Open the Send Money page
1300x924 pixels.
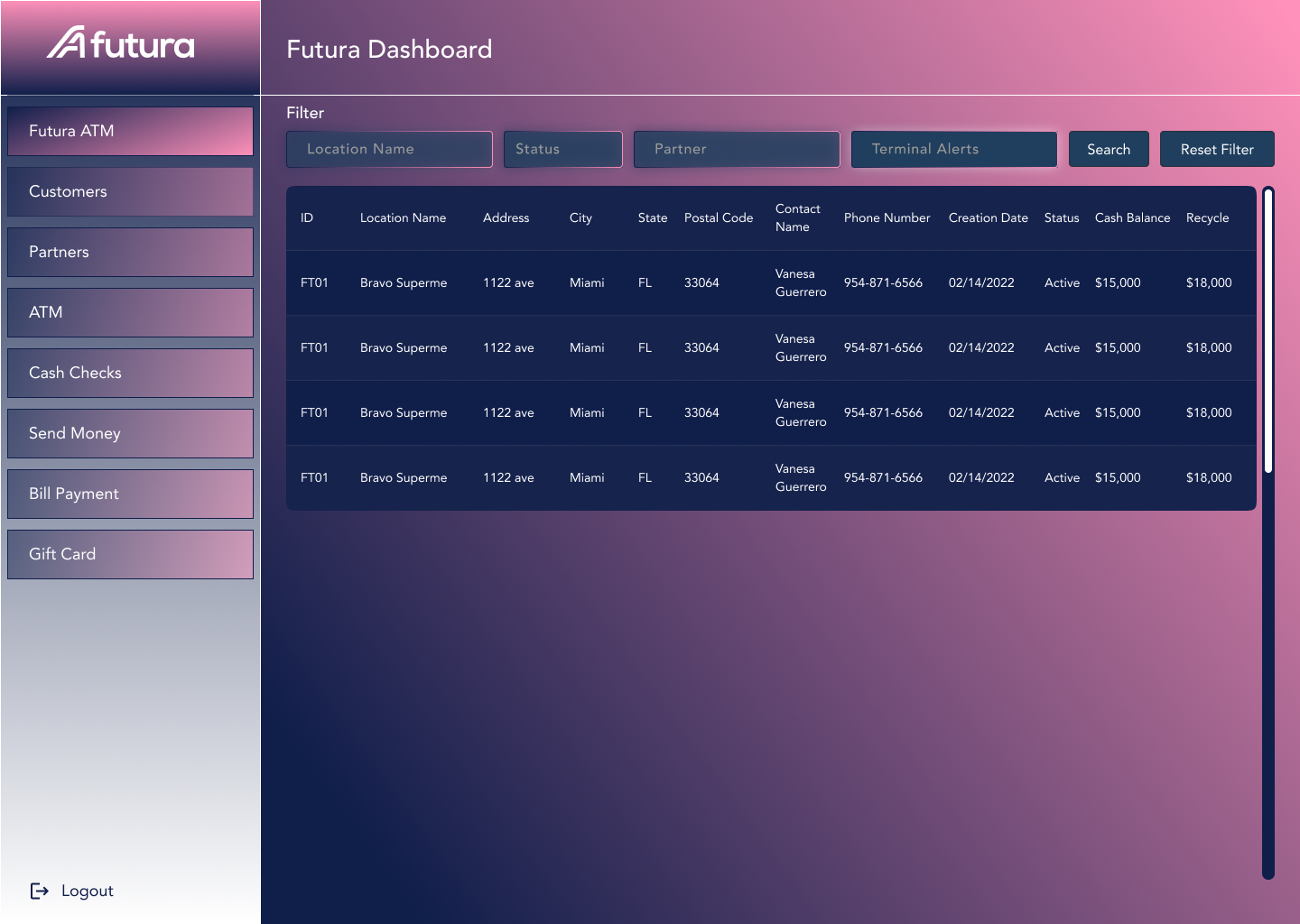pyautogui.click(x=130, y=433)
